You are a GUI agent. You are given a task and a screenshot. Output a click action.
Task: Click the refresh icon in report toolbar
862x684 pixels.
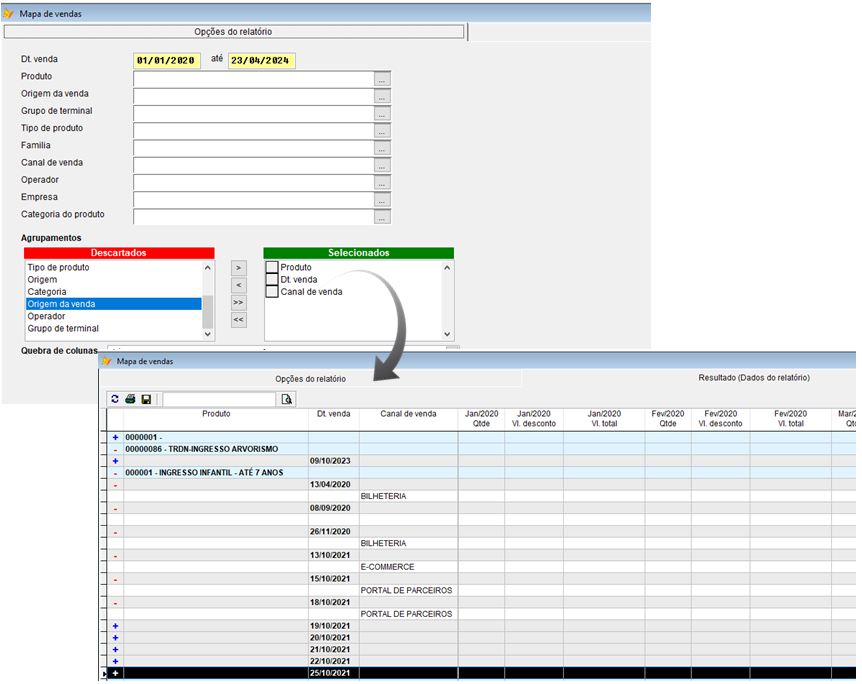point(115,399)
